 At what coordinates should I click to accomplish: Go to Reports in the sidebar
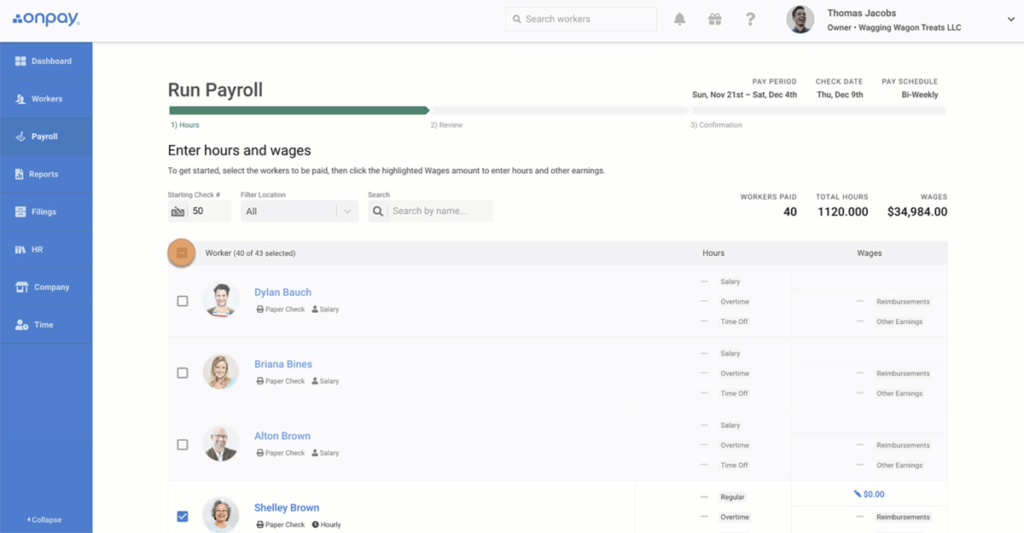click(43, 174)
